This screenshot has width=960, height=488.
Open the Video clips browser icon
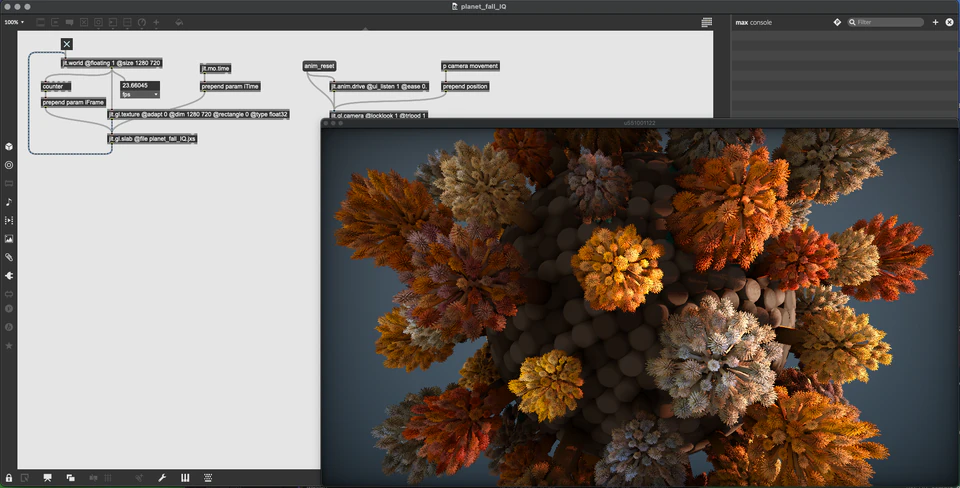click(9, 220)
